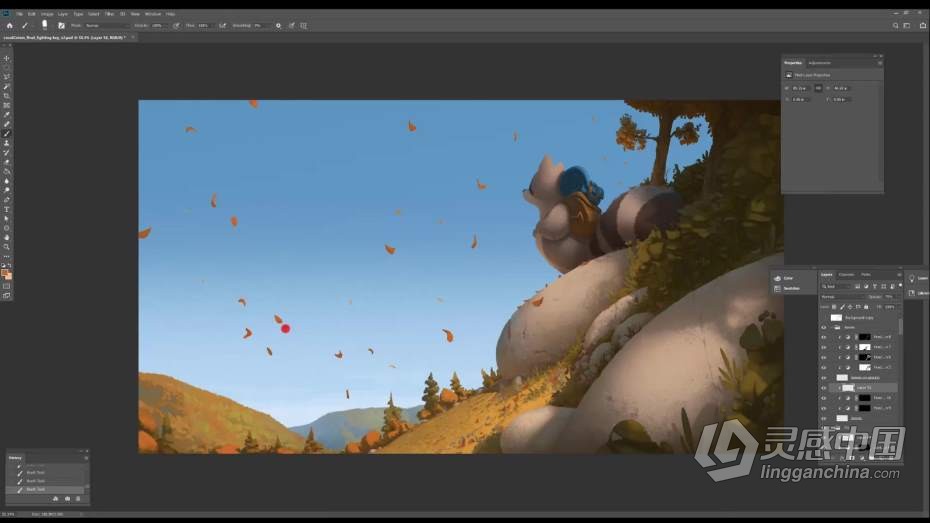Image resolution: width=930 pixels, height=523 pixels.
Task: Select the Background copy layer thumbnail
Action: pyautogui.click(x=836, y=317)
